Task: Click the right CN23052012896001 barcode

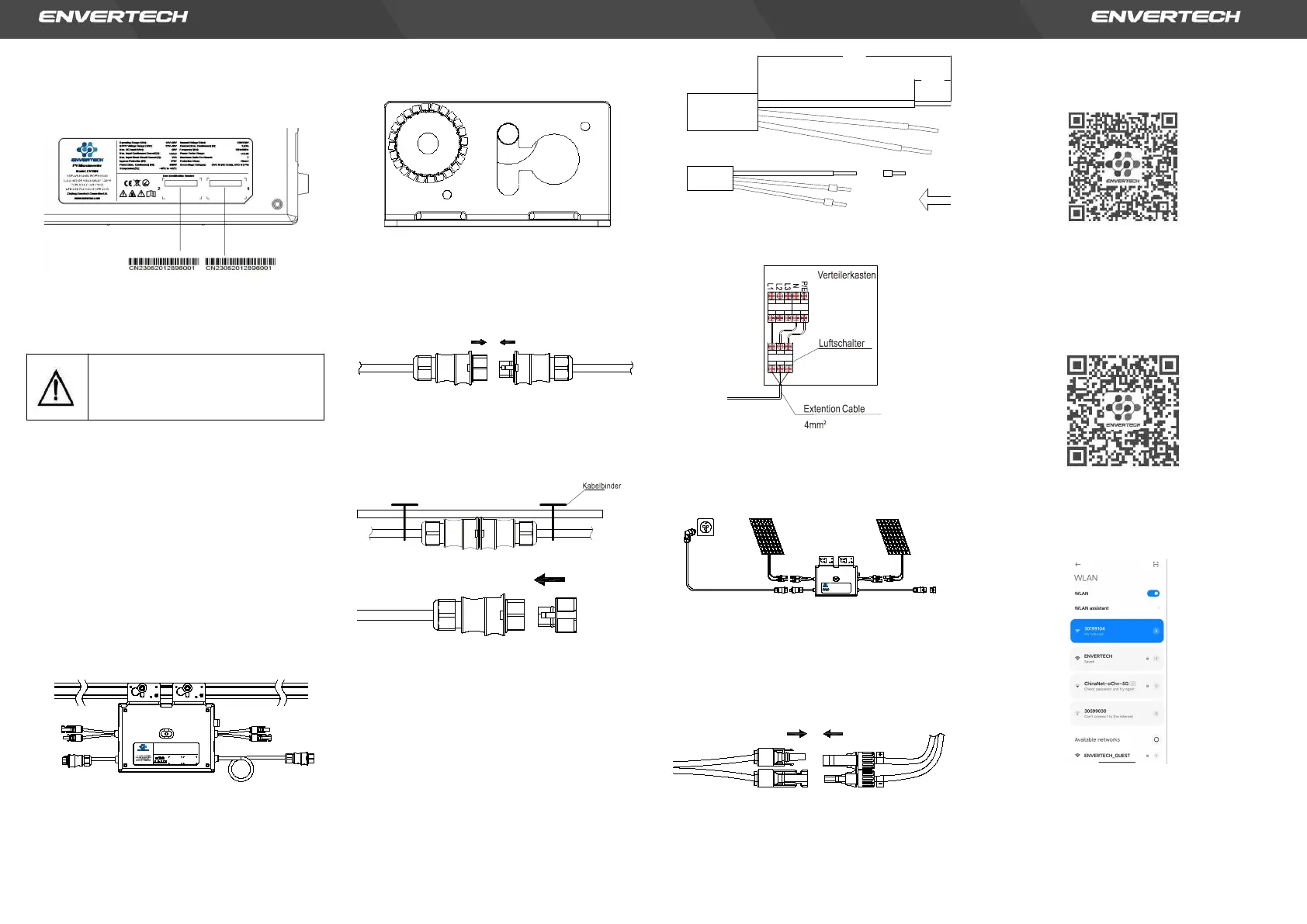Action: click(239, 264)
